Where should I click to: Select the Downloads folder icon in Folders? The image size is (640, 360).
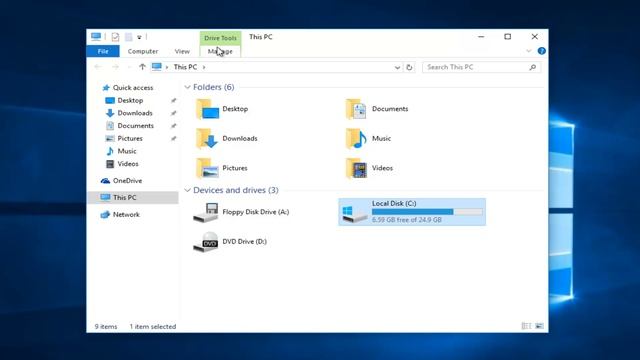tap(207, 138)
